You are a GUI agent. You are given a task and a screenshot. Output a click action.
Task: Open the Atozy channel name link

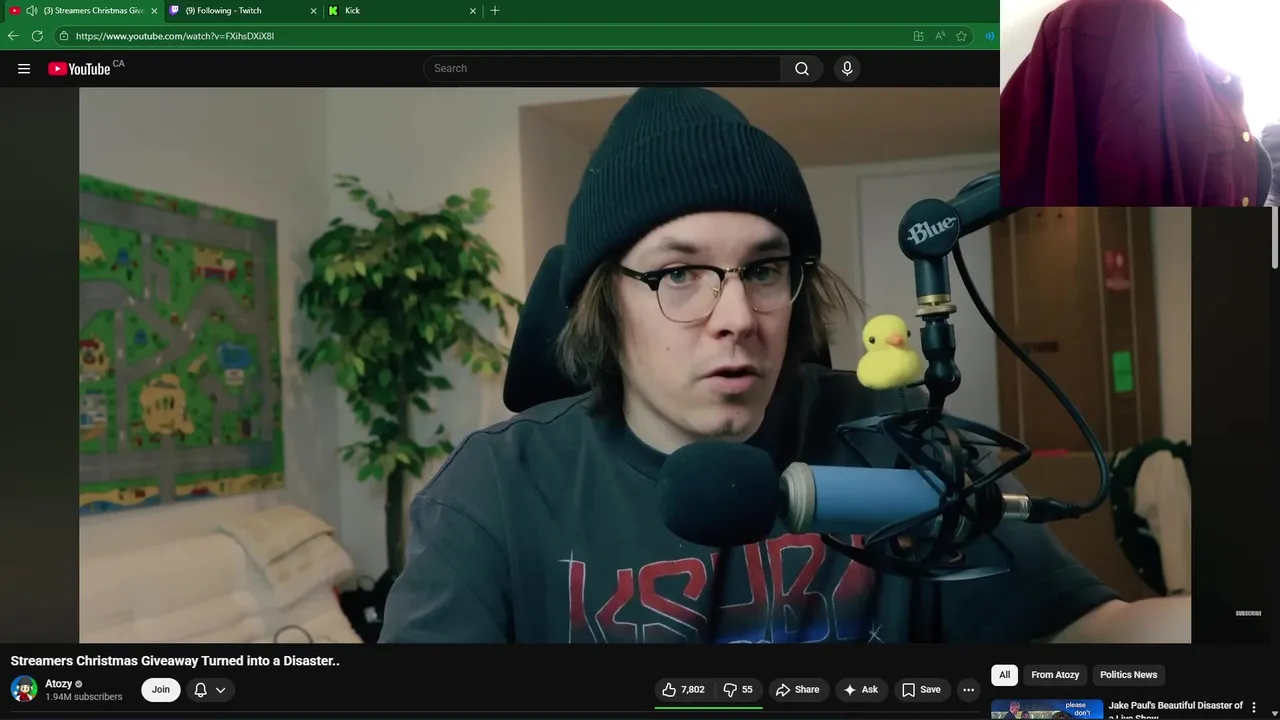tap(59, 684)
